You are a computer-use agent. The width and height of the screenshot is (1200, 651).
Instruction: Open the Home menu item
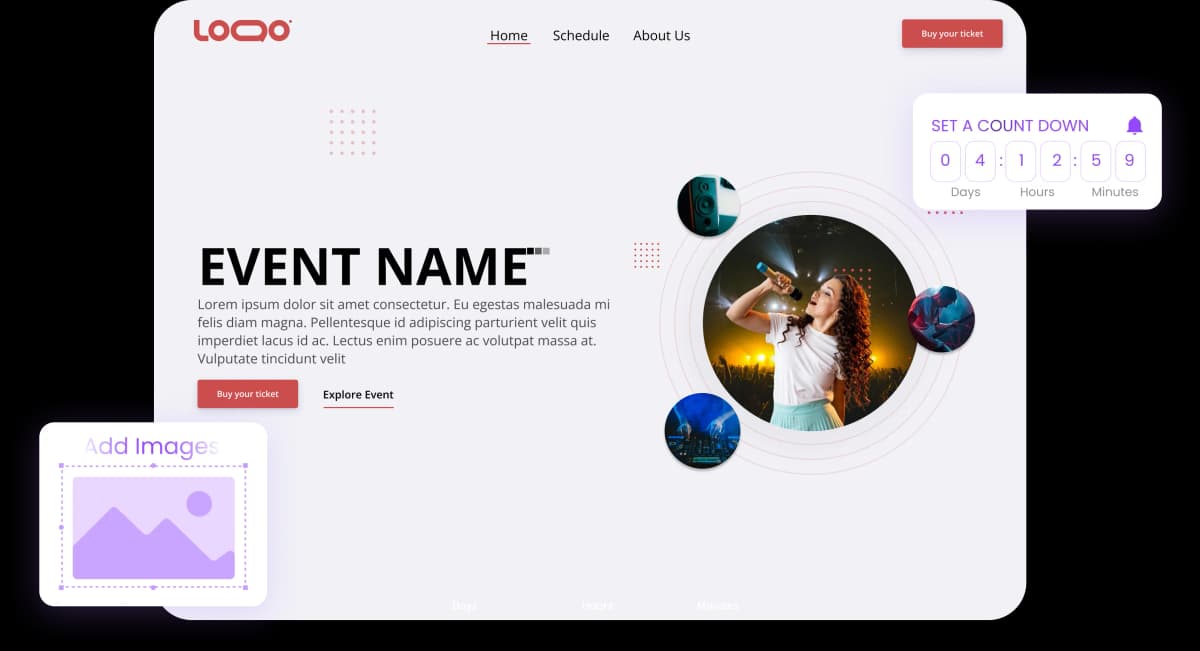click(x=508, y=35)
